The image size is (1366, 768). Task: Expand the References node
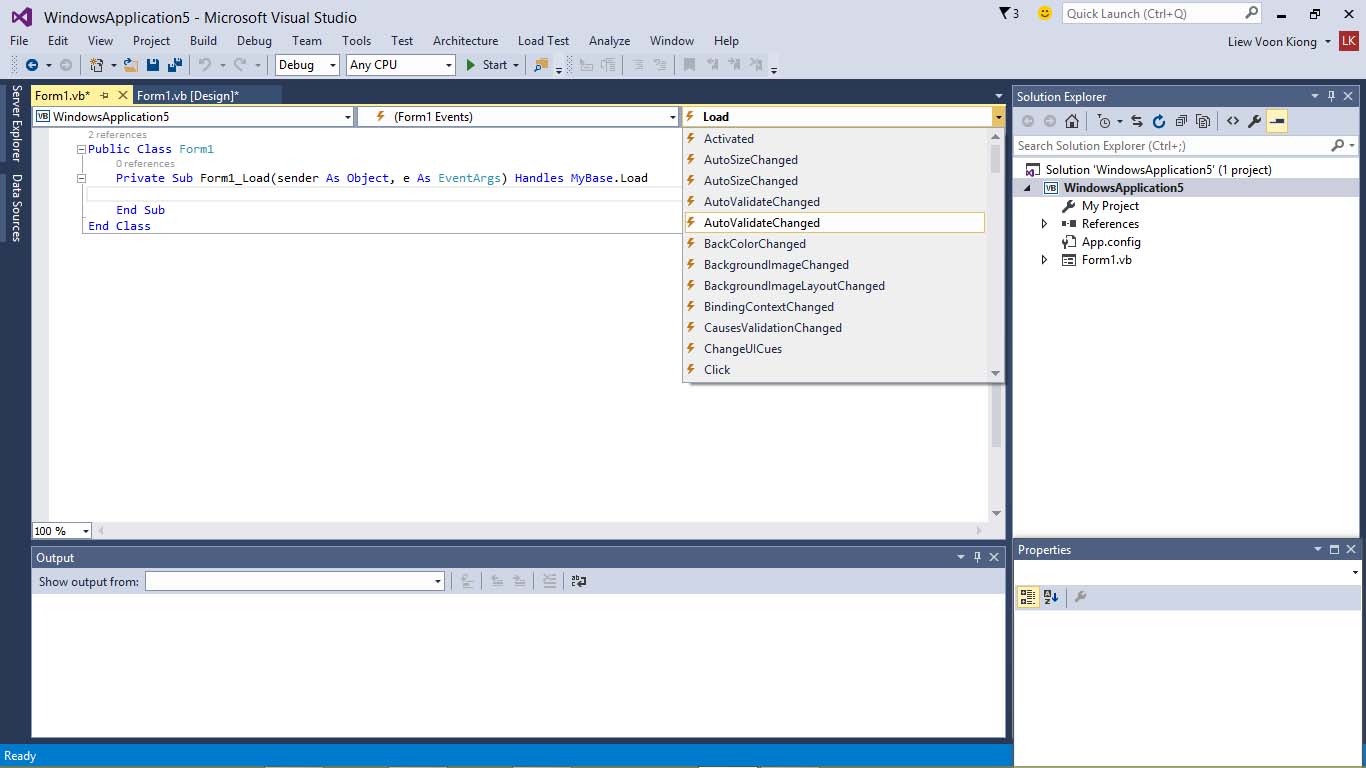pyautogui.click(x=1045, y=224)
